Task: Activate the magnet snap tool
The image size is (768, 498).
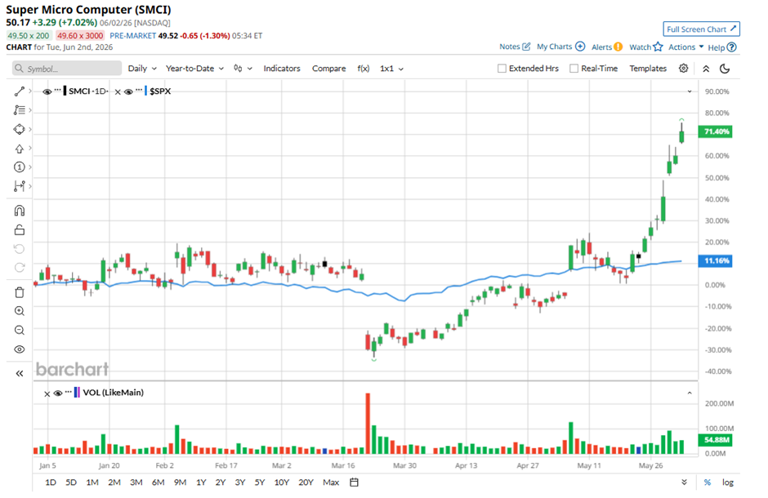Action: 19,211
